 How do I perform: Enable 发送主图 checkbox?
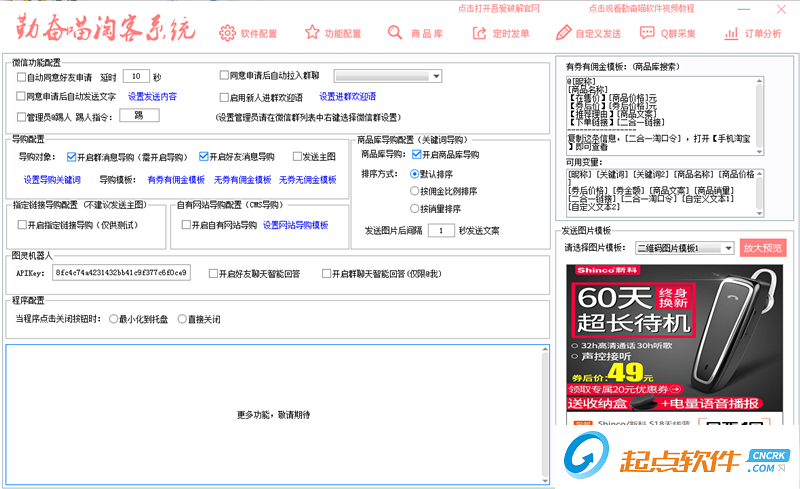(x=297, y=156)
